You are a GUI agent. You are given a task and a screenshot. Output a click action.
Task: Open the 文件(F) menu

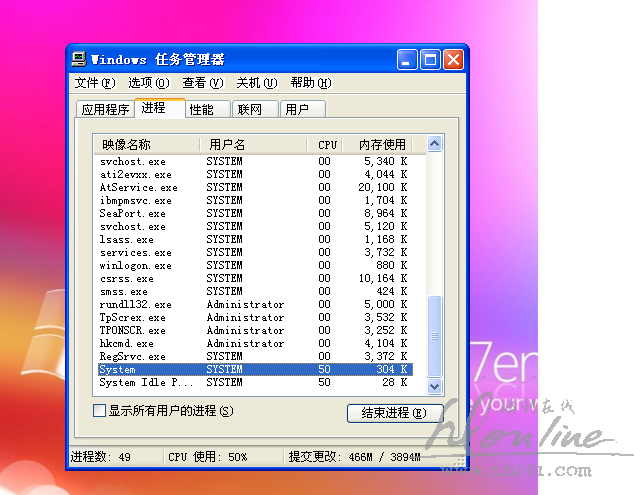tap(94, 83)
